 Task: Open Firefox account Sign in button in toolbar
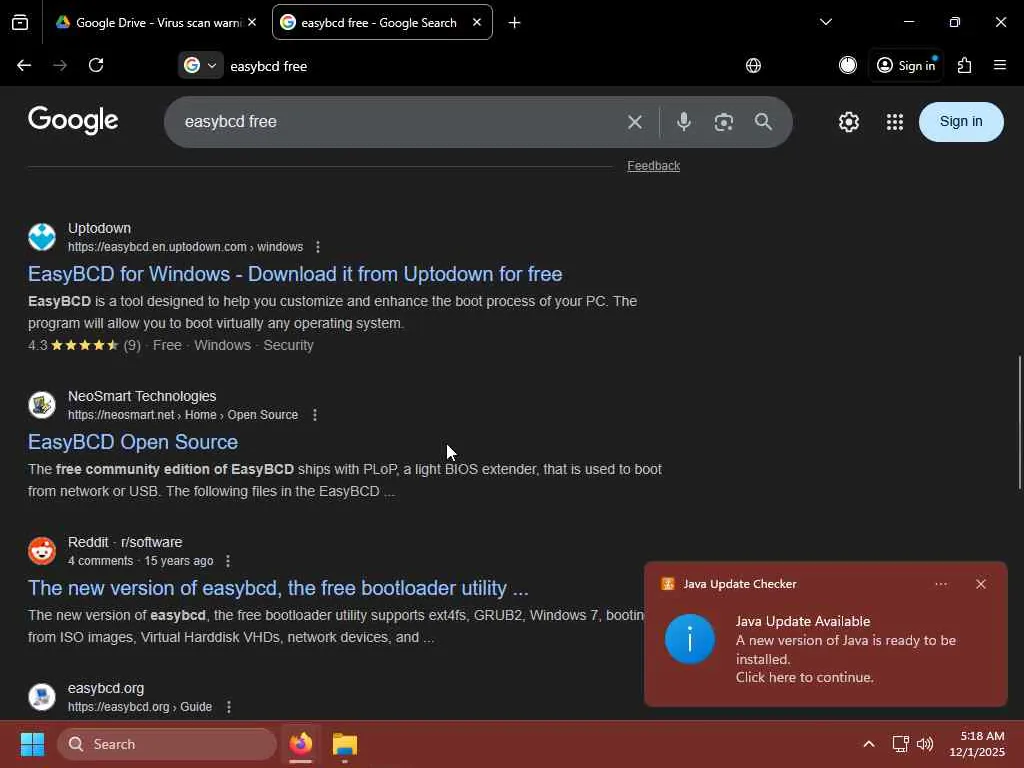[906, 65]
